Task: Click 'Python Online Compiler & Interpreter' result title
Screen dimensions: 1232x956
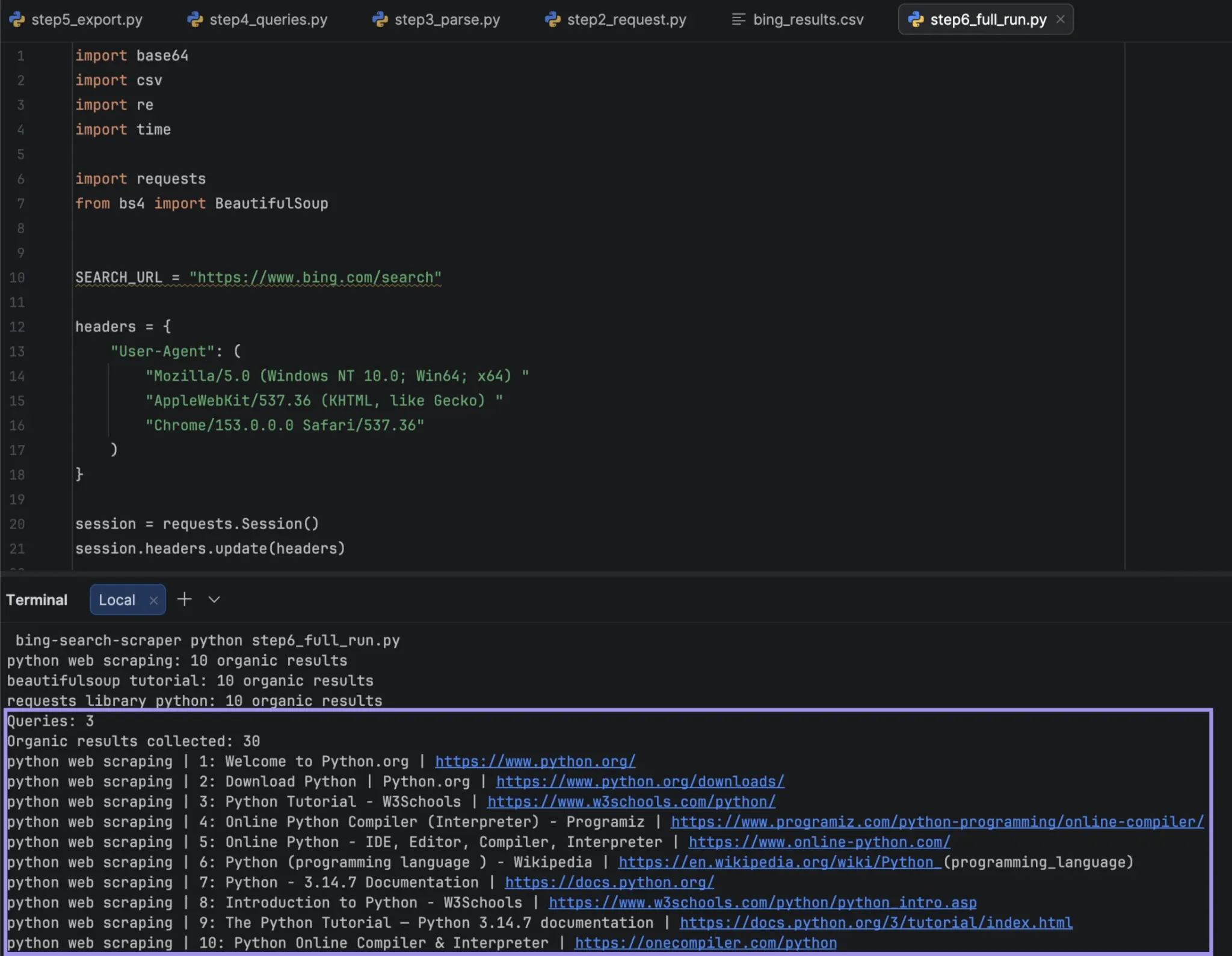Action: 391,943
